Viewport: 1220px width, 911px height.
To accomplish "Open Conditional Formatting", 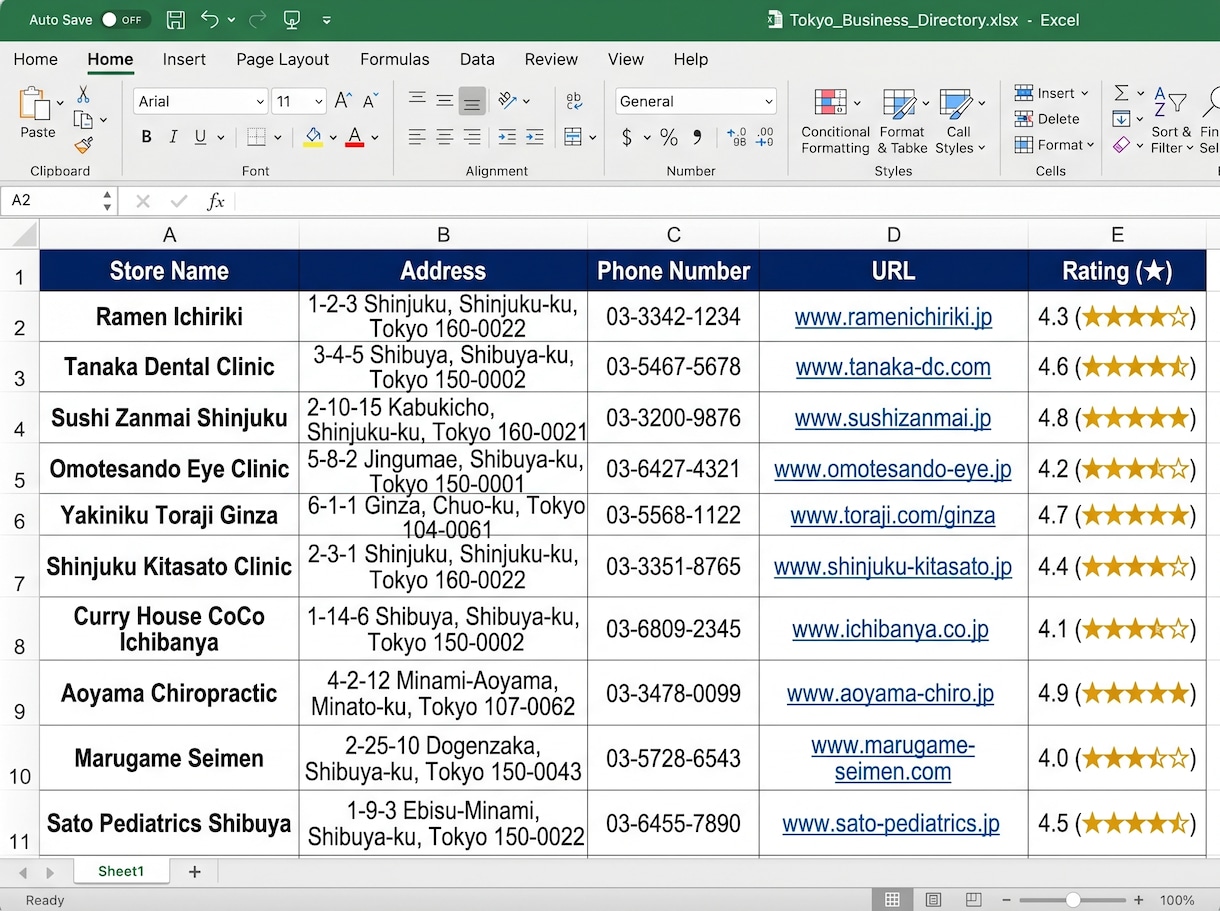I will click(836, 121).
